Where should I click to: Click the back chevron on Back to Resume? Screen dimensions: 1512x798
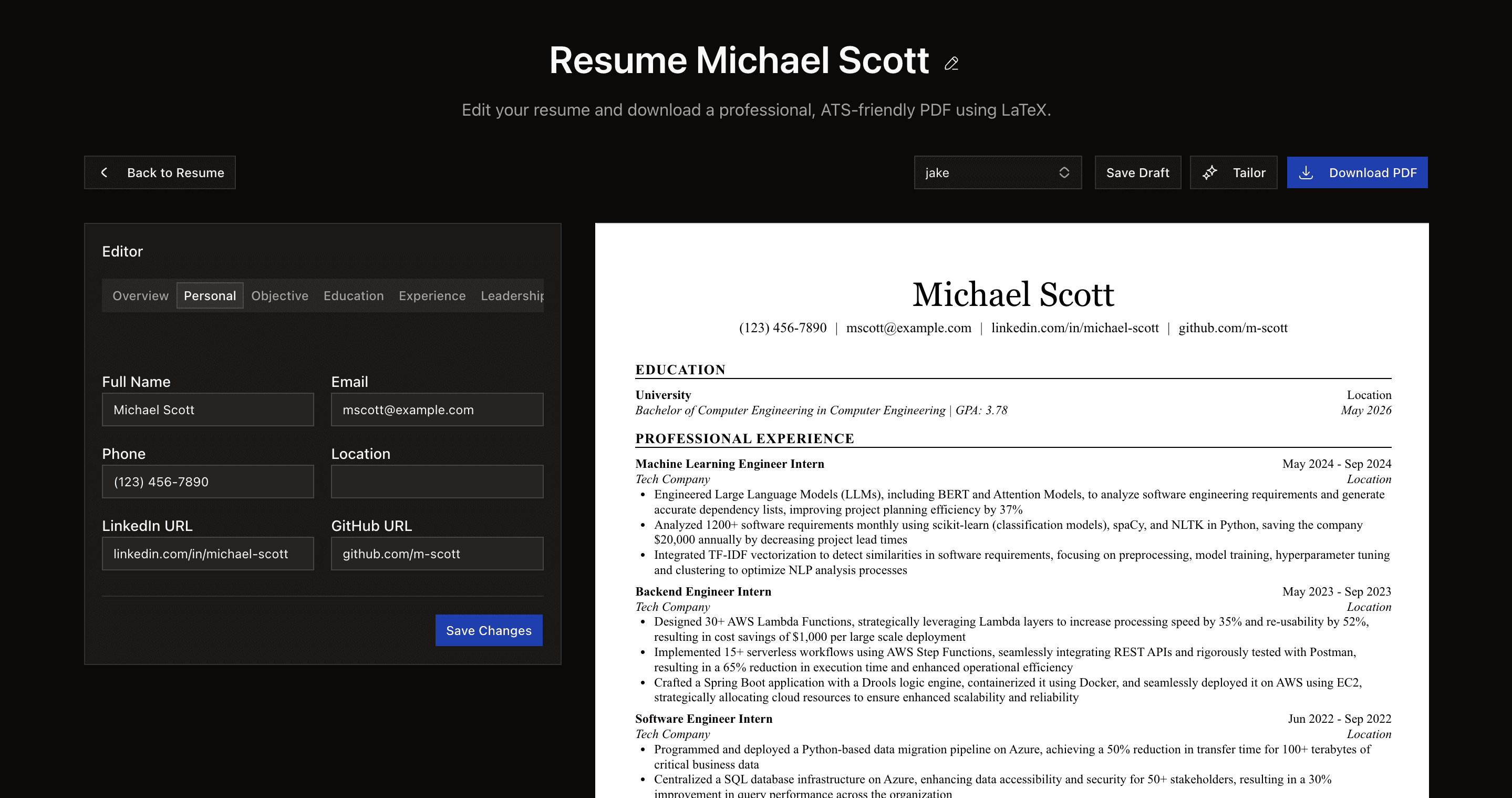click(105, 172)
